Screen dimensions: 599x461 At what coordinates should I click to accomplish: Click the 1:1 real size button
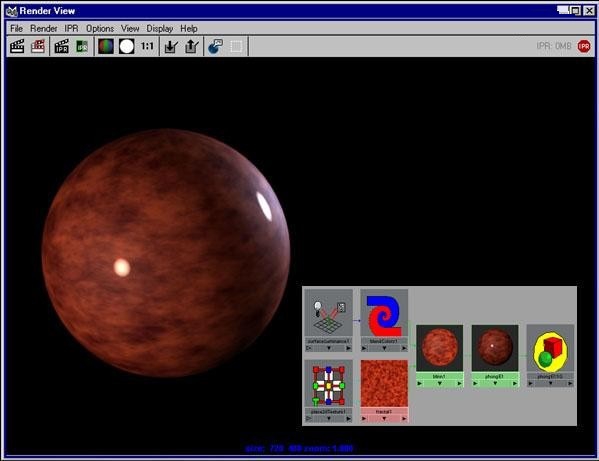147,46
